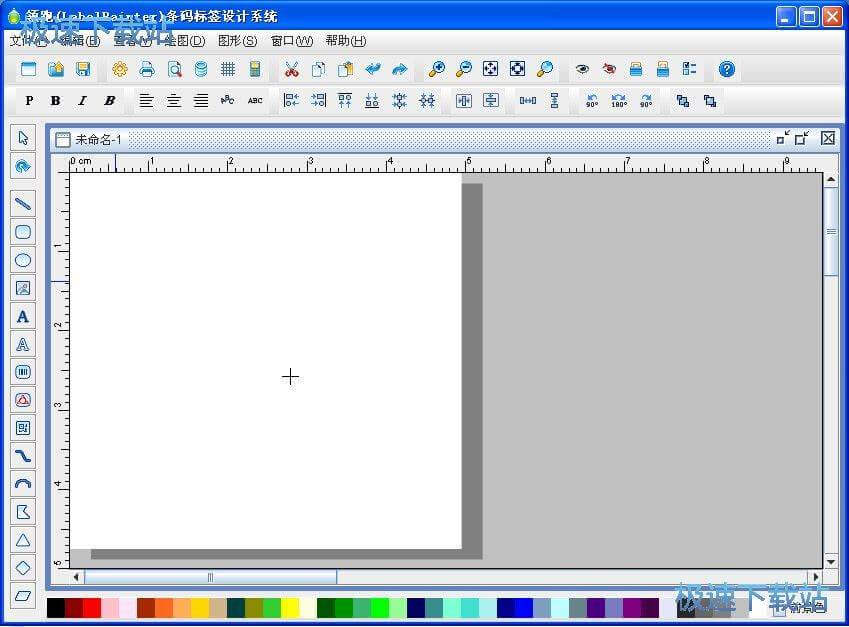
Task: Copy selection with the copy icon
Action: [318, 69]
